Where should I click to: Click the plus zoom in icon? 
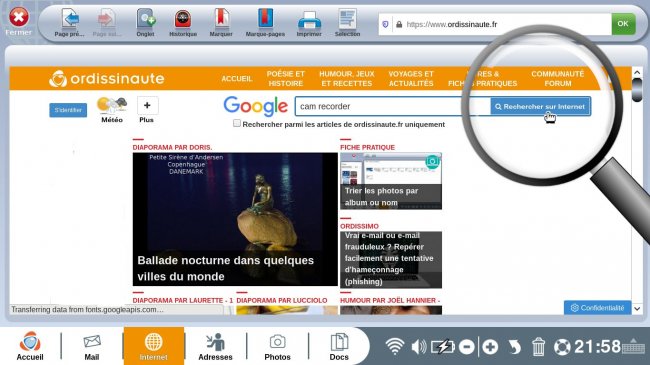tap(490, 346)
